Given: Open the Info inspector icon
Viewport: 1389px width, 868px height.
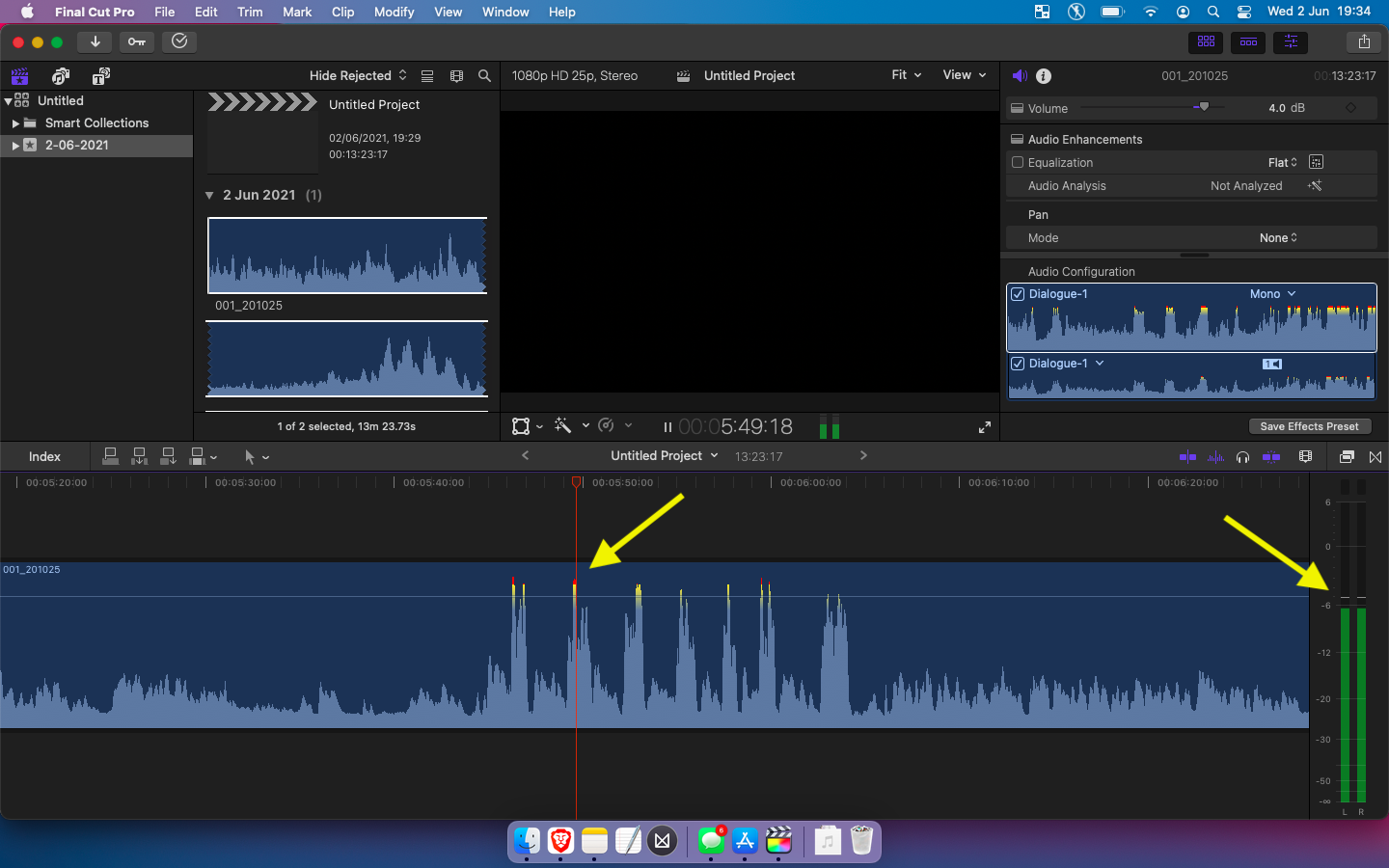Looking at the screenshot, I should click(x=1044, y=75).
